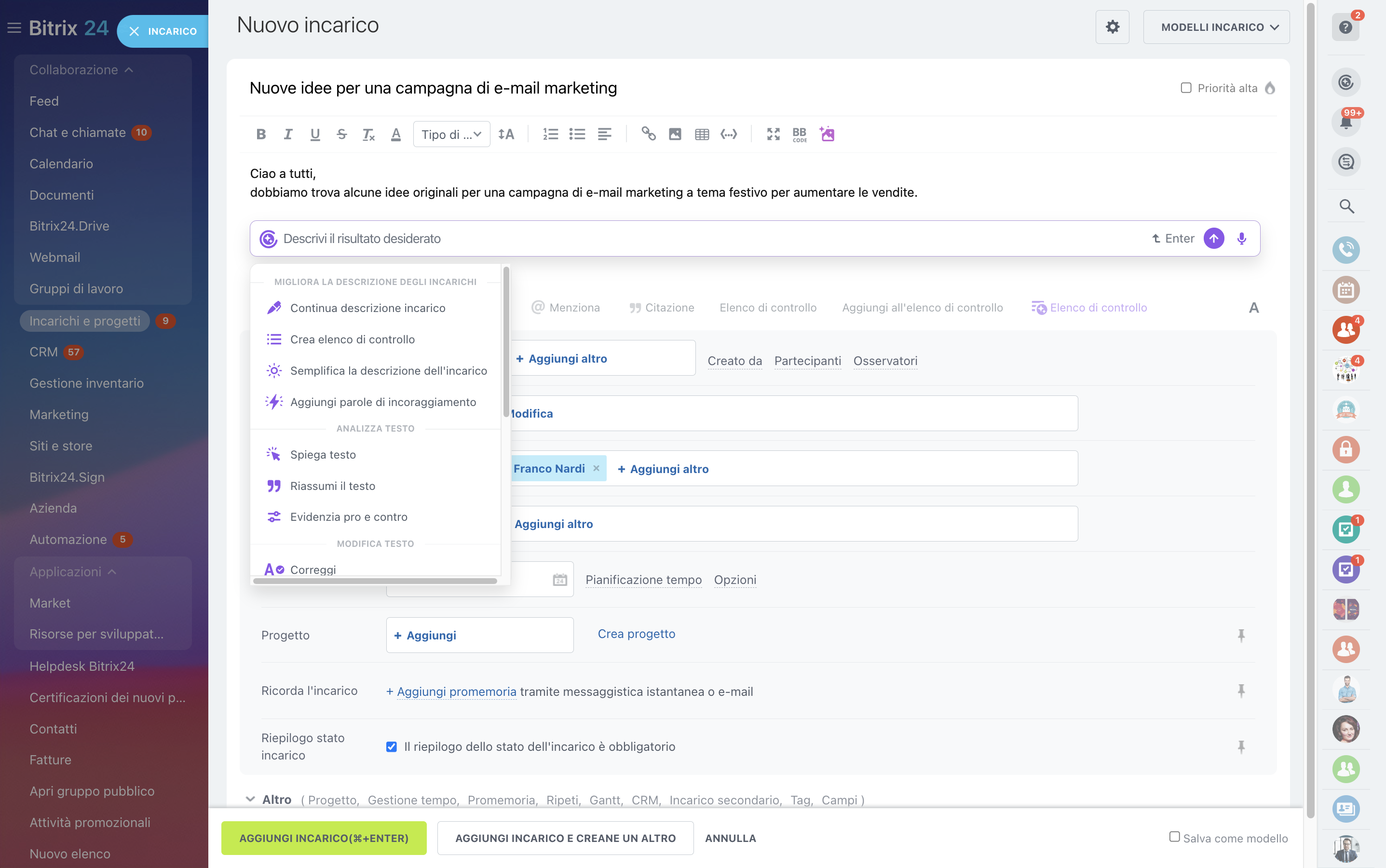Toggle bold text formatting
The height and width of the screenshot is (868, 1386).
[261, 135]
